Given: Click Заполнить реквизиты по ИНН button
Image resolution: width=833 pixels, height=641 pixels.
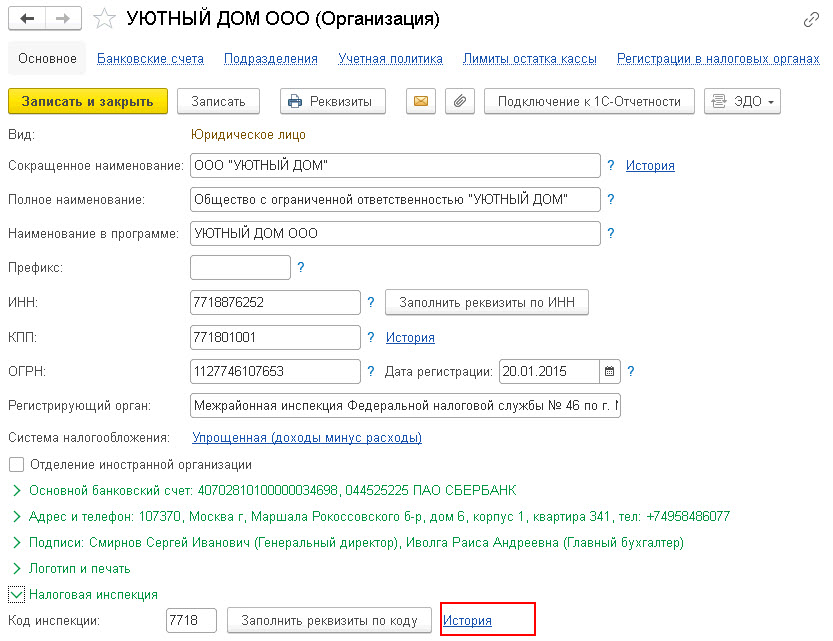Looking at the screenshot, I should tap(487, 302).
